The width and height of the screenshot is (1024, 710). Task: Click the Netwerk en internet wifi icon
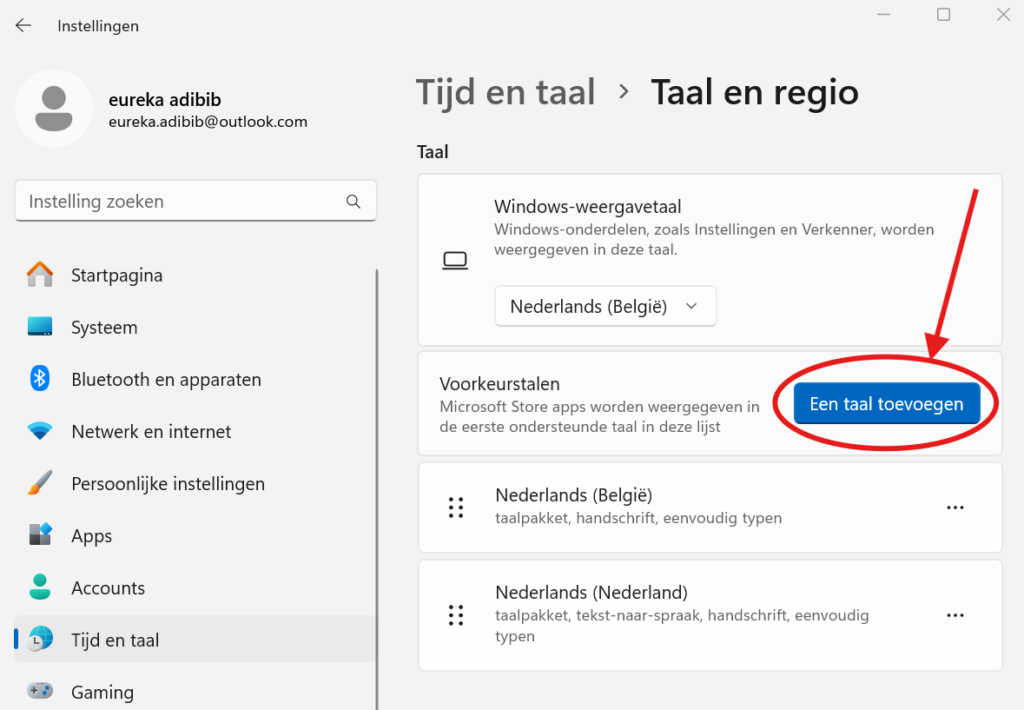(x=40, y=431)
